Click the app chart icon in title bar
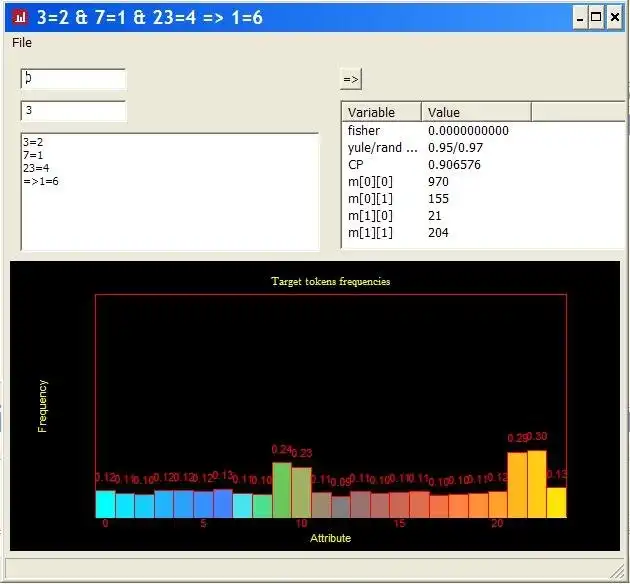 (x=20, y=17)
